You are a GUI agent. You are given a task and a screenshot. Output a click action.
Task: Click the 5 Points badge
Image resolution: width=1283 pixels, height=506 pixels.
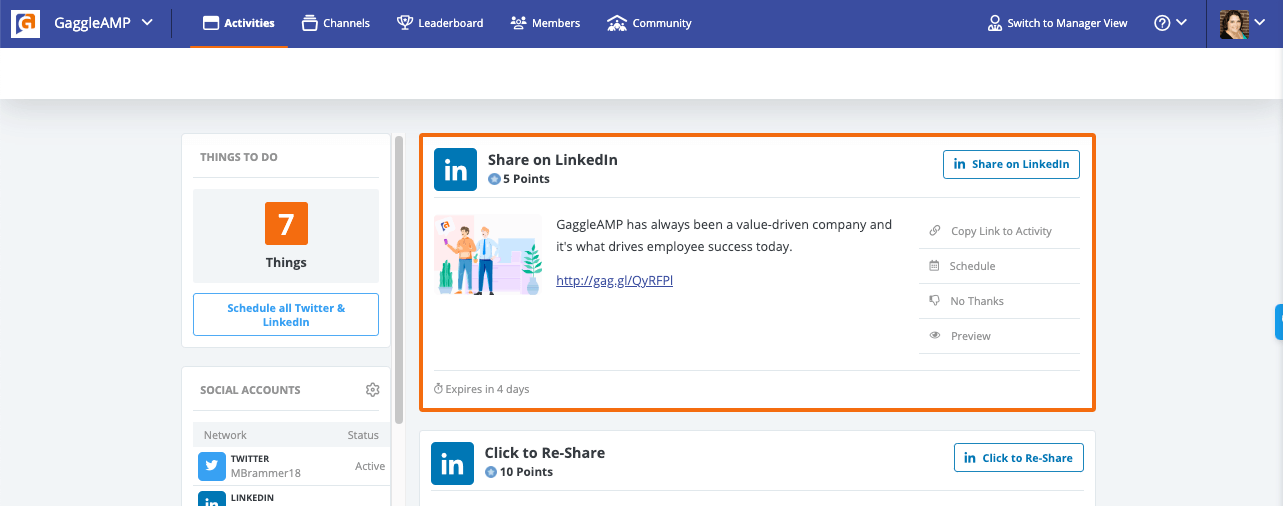click(519, 179)
